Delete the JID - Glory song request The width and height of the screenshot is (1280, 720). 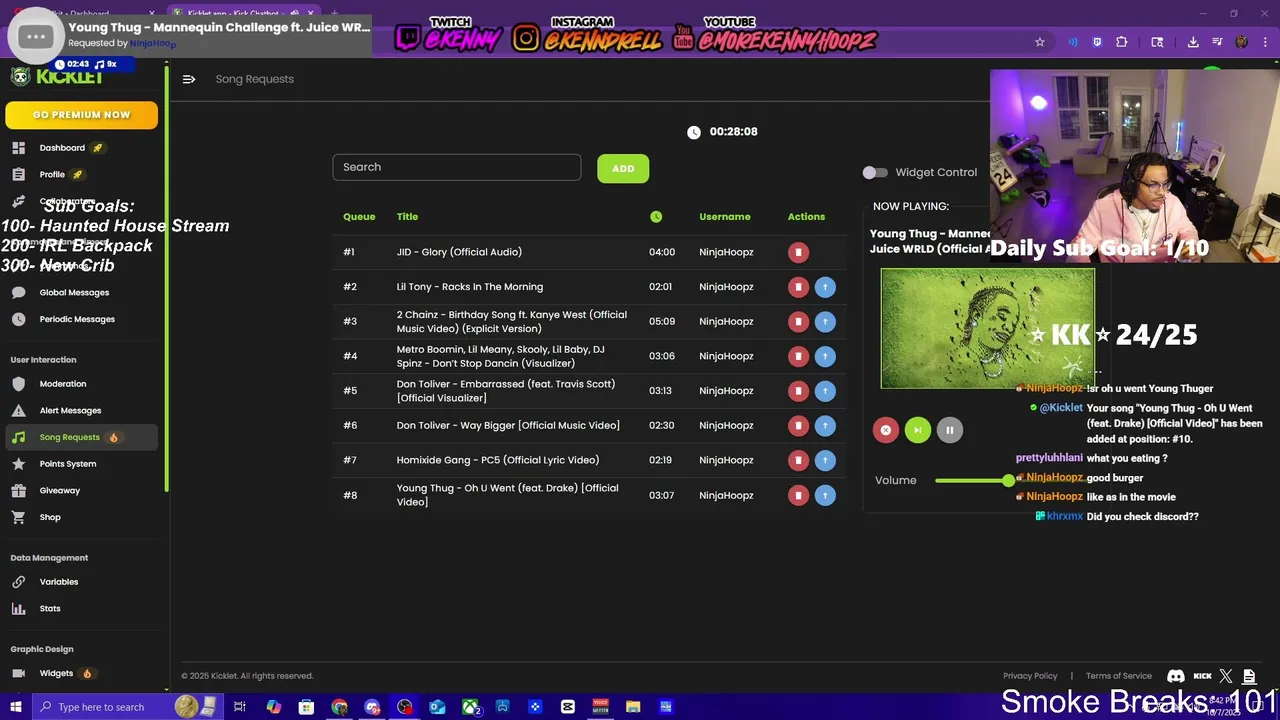coord(798,252)
